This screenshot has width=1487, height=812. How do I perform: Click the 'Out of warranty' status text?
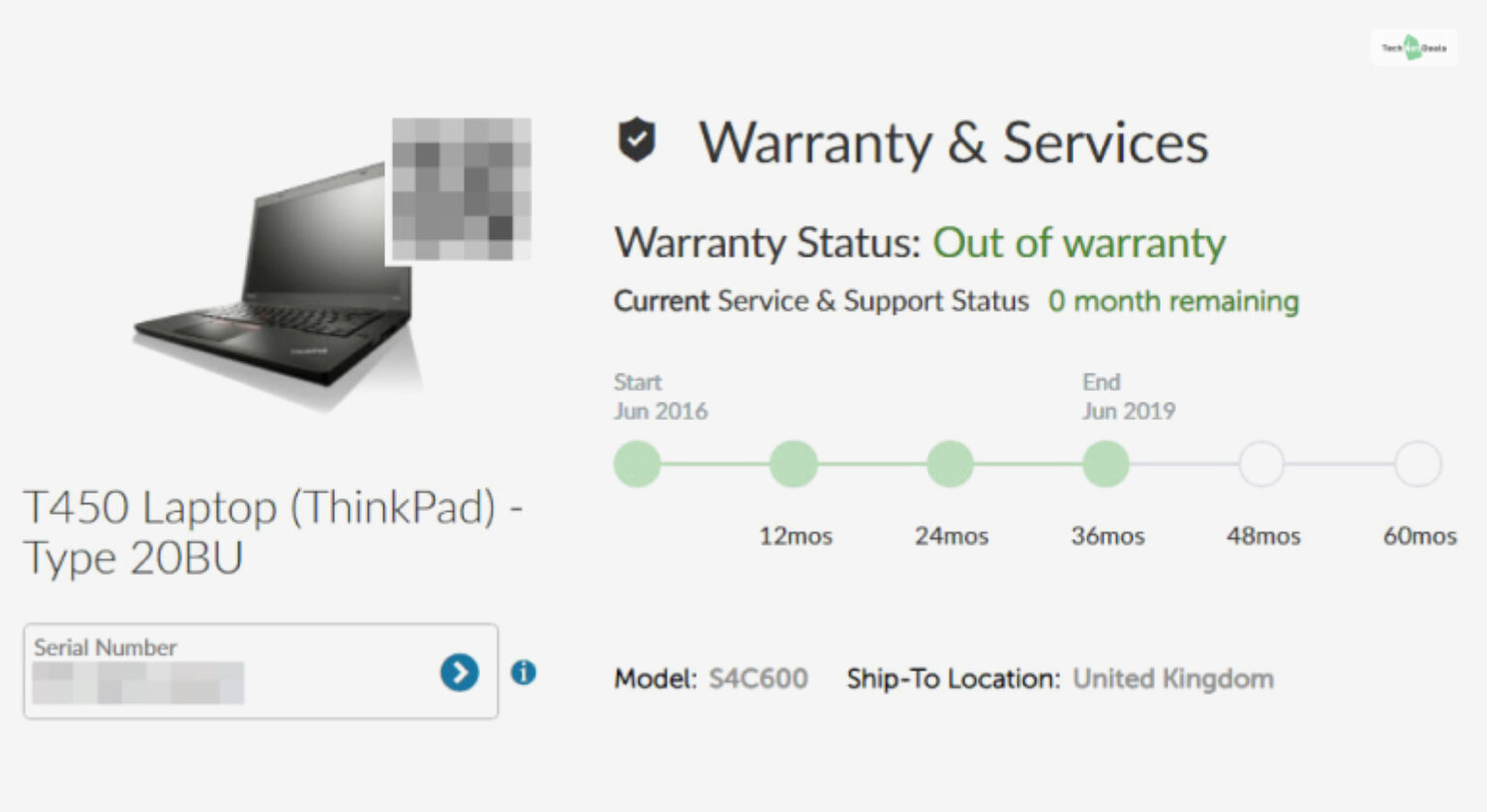pos(1078,244)
